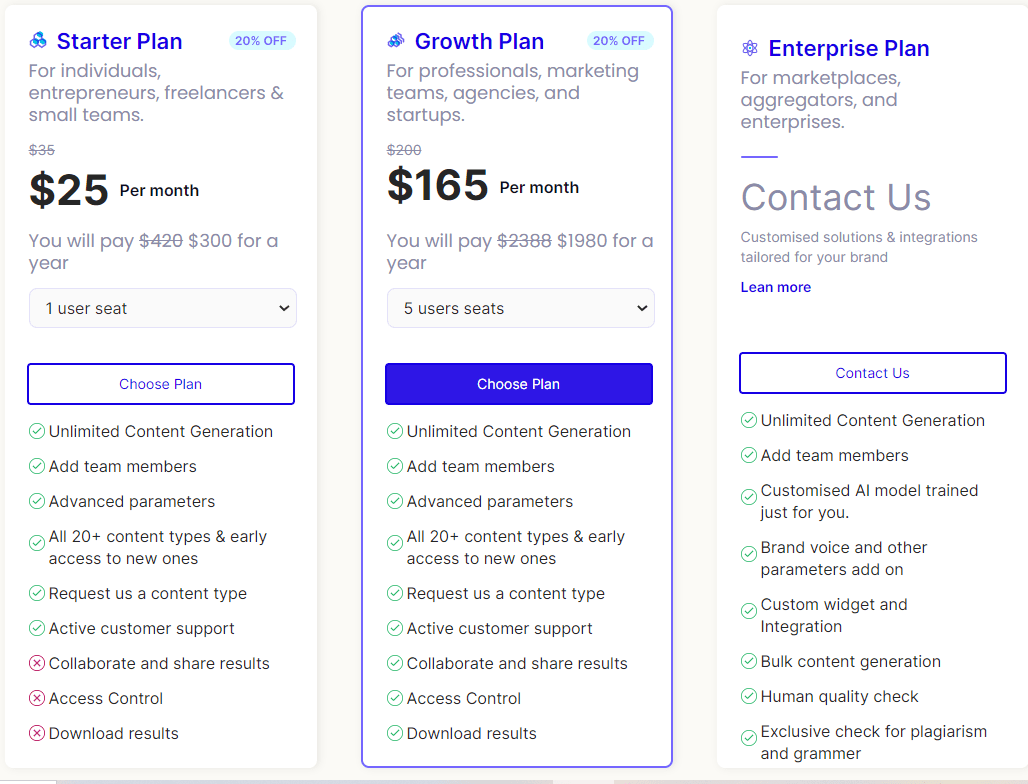Click red X beside Collaborate and share results

[x=37, y=663]
